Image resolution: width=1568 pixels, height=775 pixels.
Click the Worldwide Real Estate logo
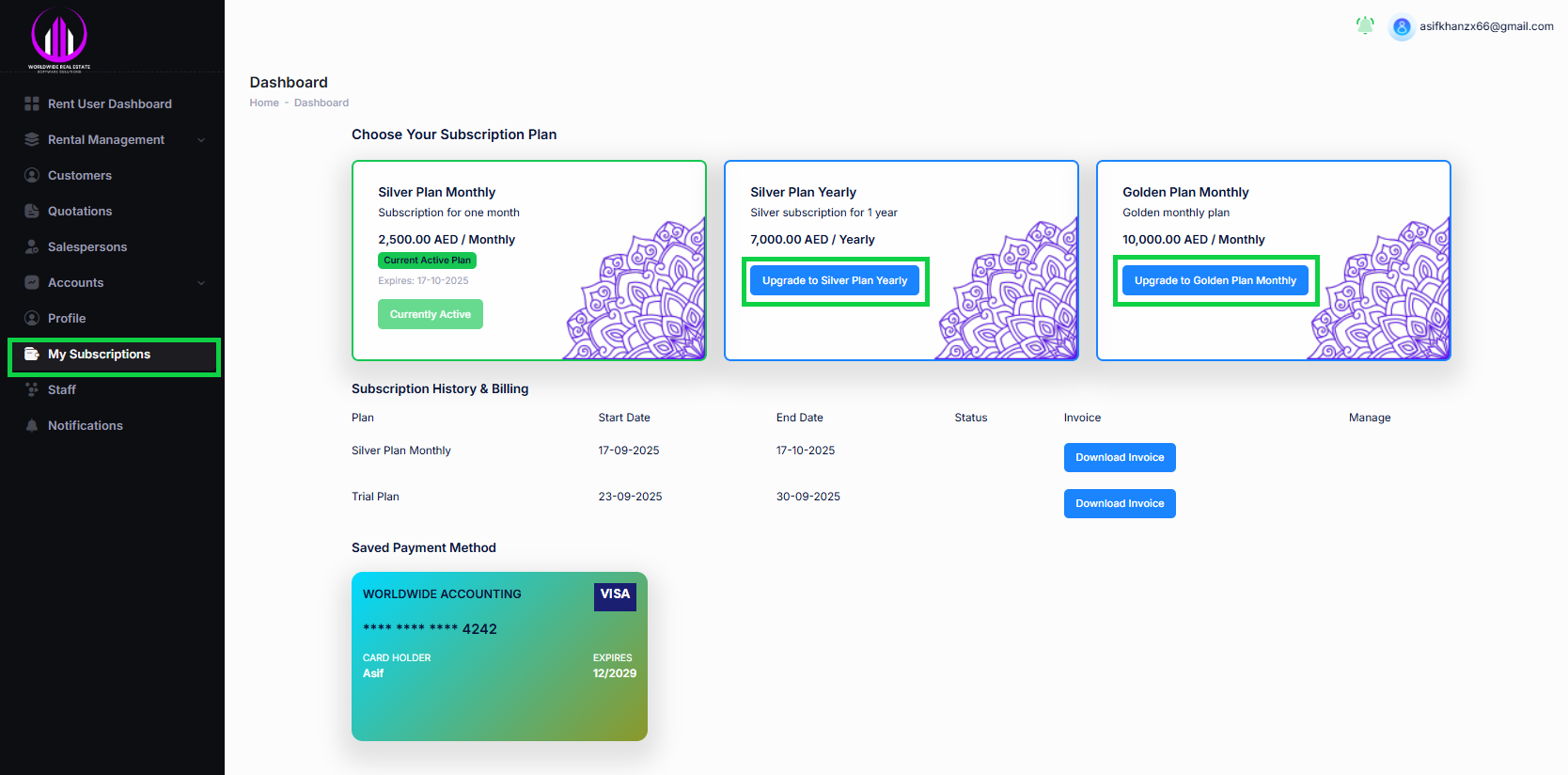(59, 40)
